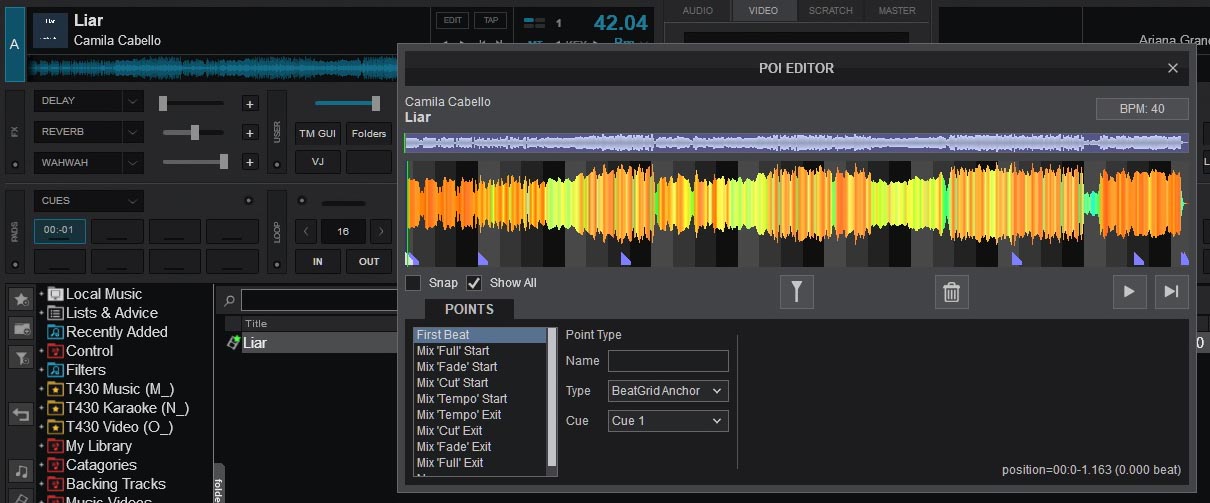Click the Control folder icon
This screenshot has width=1210, height=503.
pos(56,351)
